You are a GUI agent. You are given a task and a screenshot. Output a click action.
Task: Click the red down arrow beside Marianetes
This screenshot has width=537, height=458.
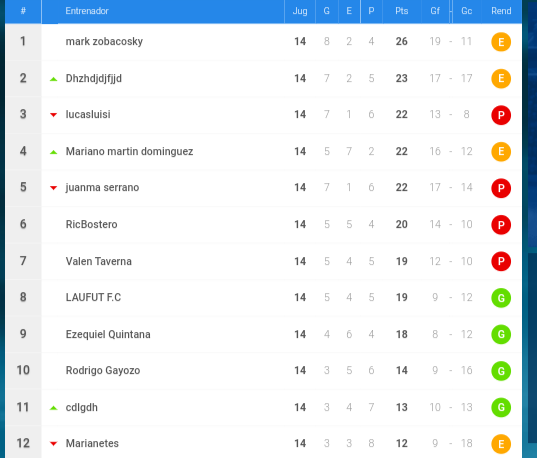pos(53,444)
